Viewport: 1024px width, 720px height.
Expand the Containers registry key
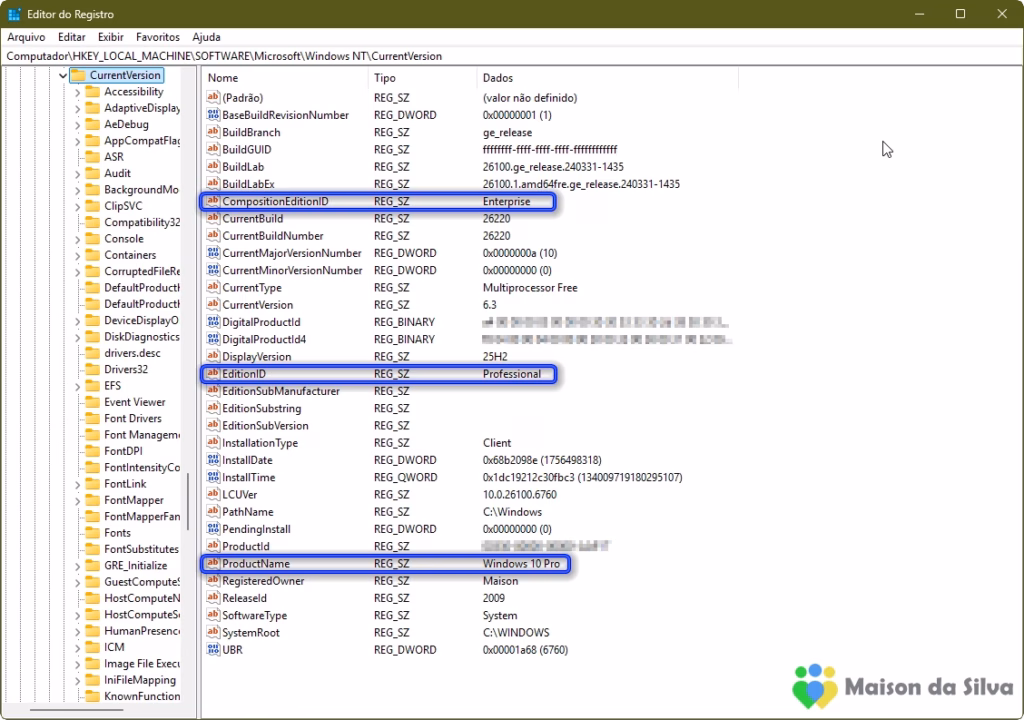(78, 255)
